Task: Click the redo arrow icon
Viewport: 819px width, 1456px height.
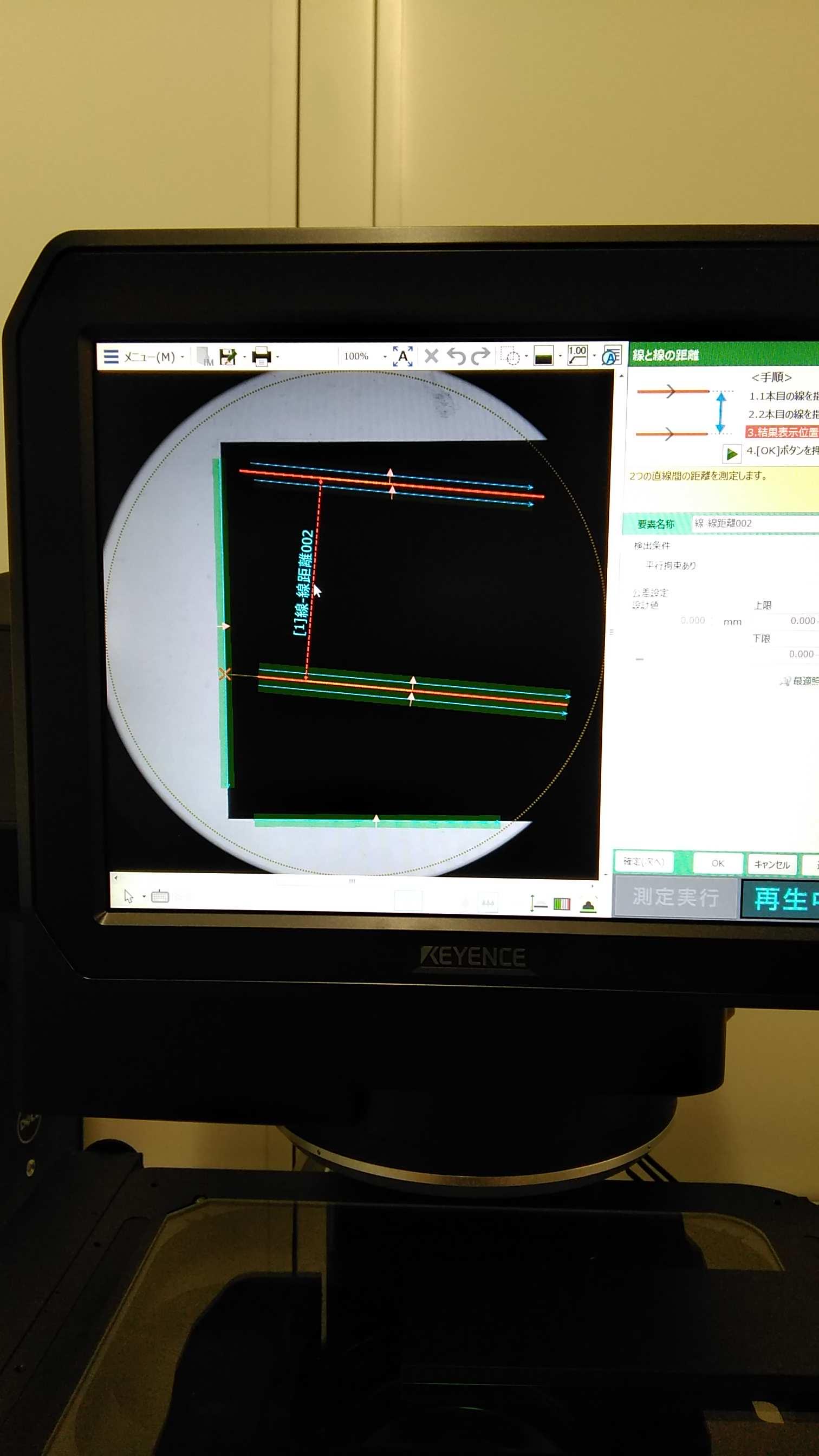Action: [481, 356]
